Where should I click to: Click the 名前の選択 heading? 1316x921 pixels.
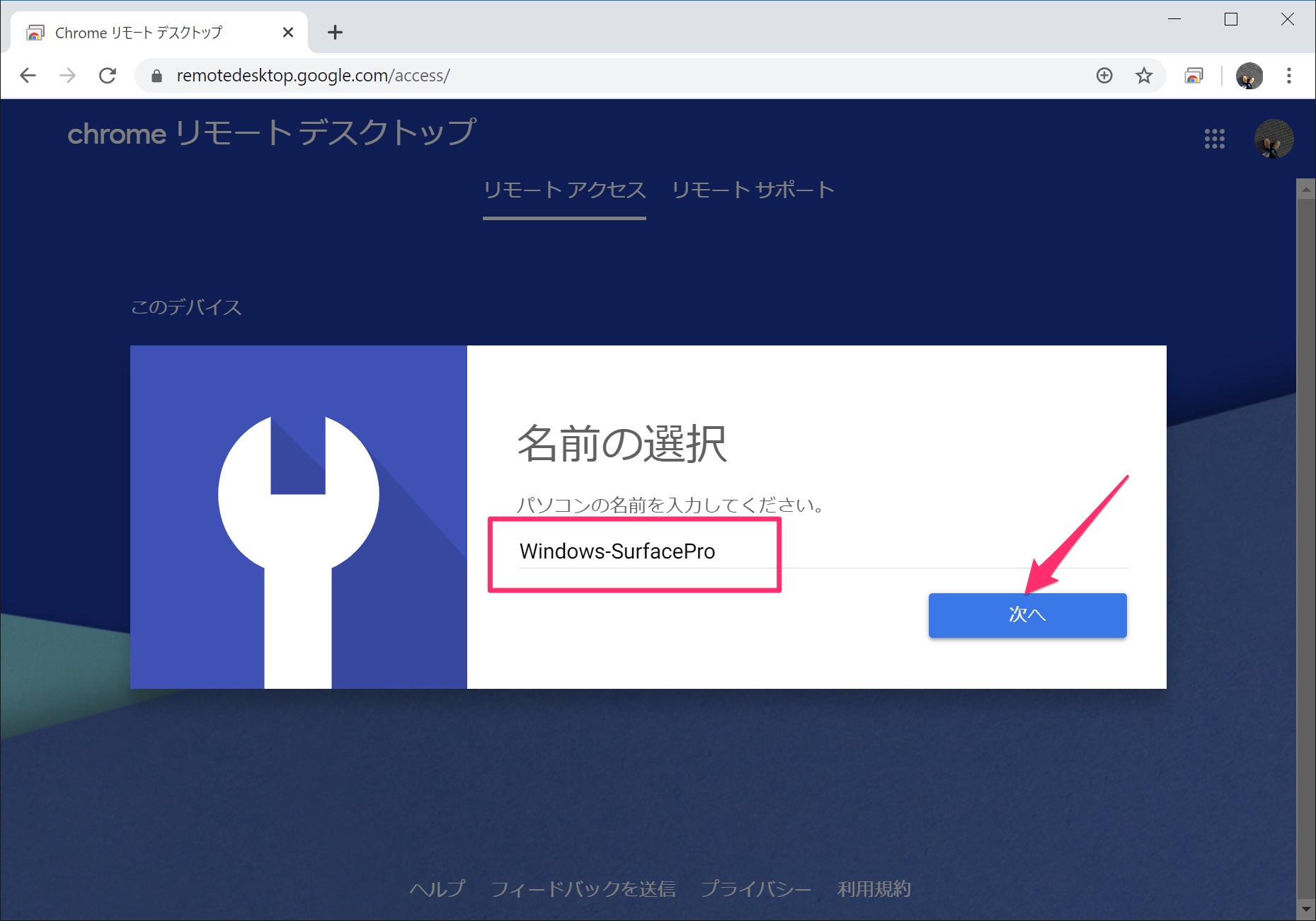(x=622, y=445)
